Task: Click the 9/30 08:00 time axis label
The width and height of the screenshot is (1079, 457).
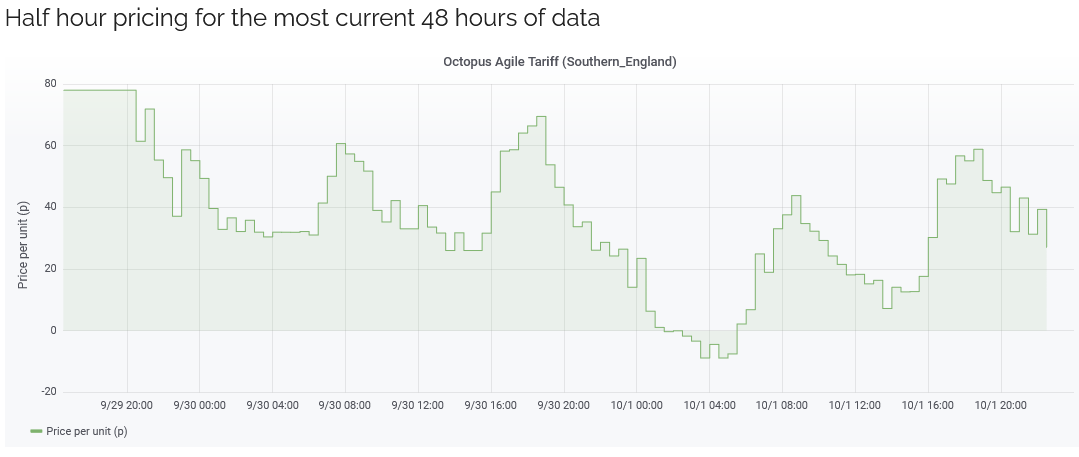Action: 345,405
